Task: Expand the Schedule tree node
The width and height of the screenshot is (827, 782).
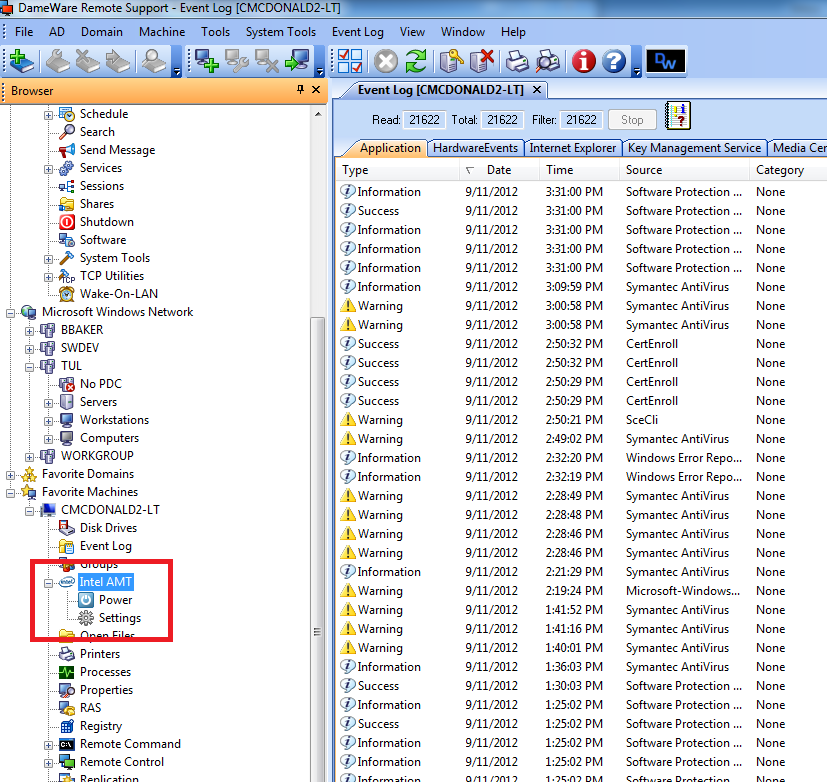Action: (x=48, y=114)
